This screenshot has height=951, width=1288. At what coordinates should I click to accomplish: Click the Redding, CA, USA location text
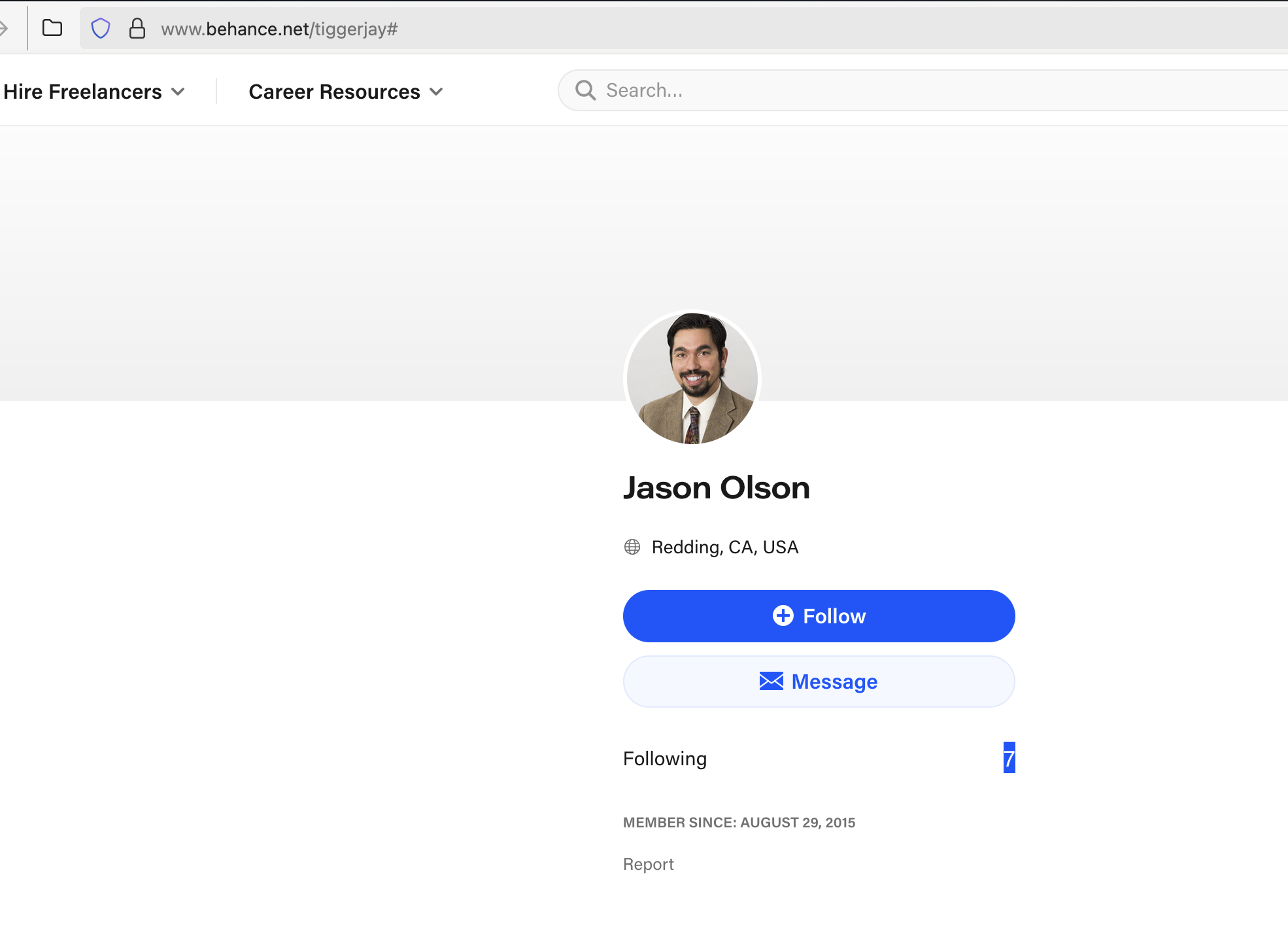(725, 547)
